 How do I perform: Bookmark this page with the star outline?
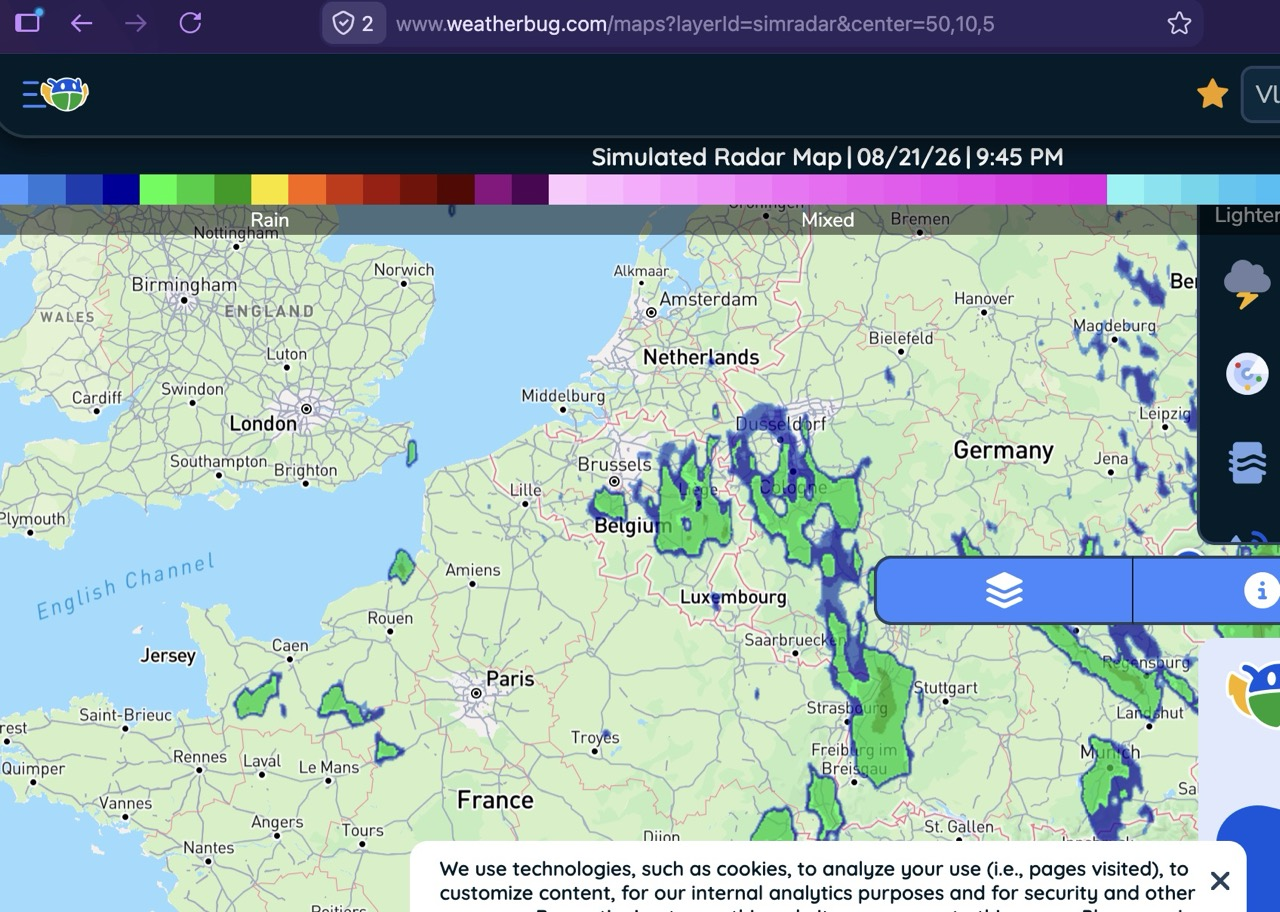tap(1180, 23)
